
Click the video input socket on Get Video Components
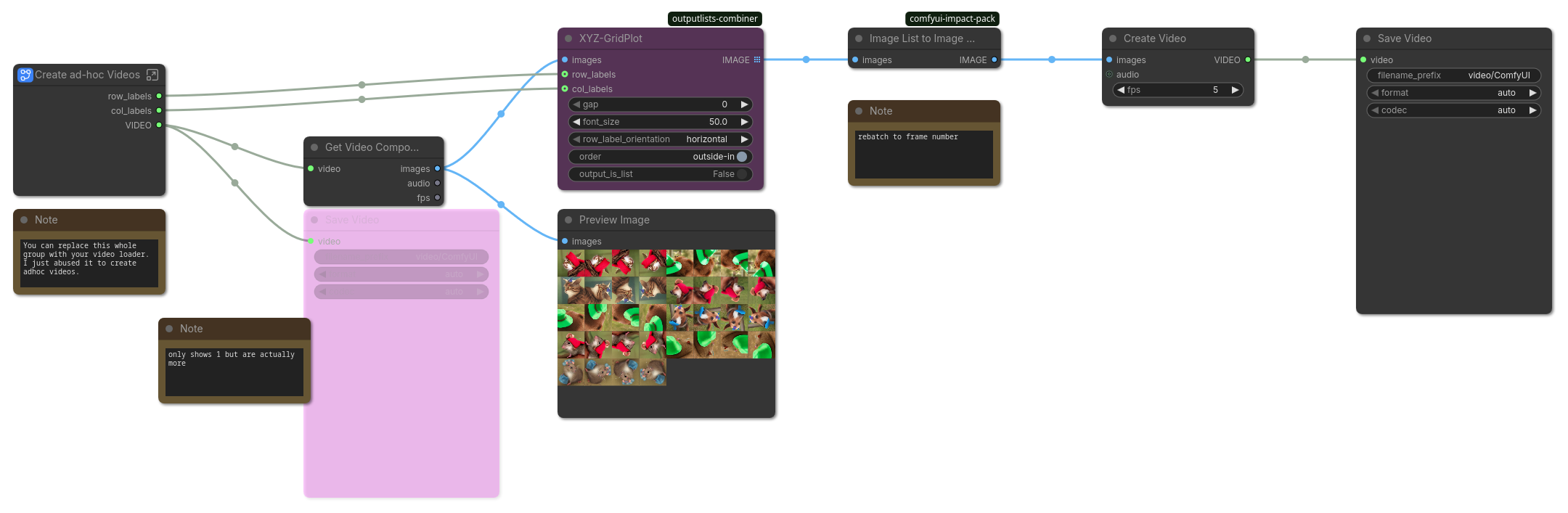click(311, 168)
